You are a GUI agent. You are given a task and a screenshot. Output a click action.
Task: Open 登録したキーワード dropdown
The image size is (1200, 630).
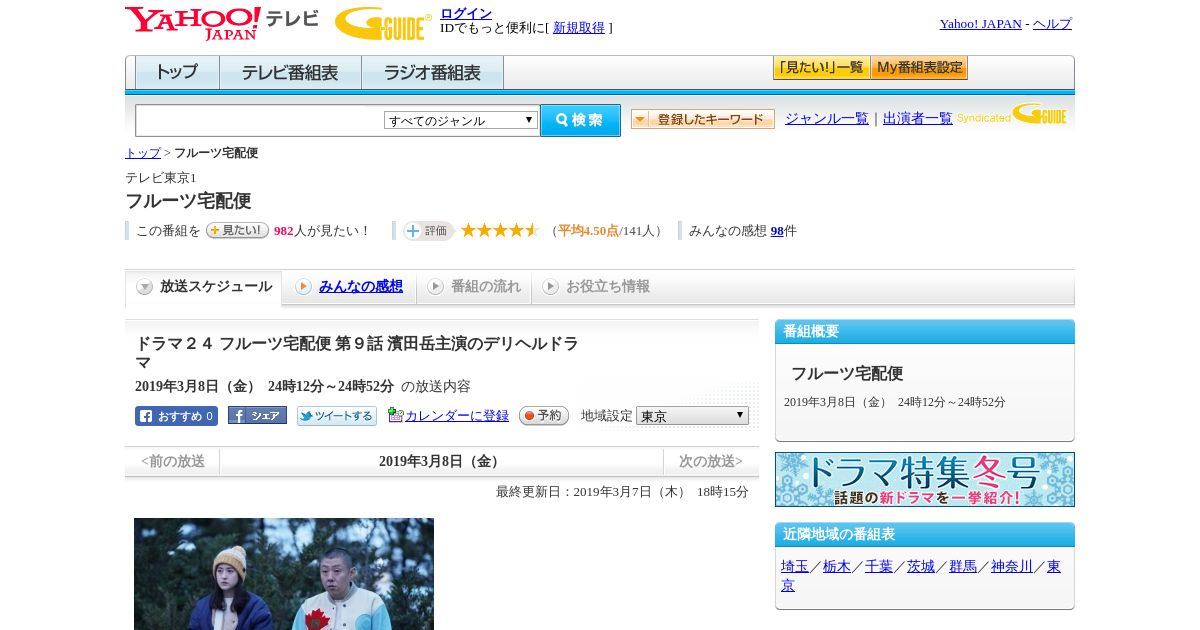pyautogui.click(x=703, y=119)
